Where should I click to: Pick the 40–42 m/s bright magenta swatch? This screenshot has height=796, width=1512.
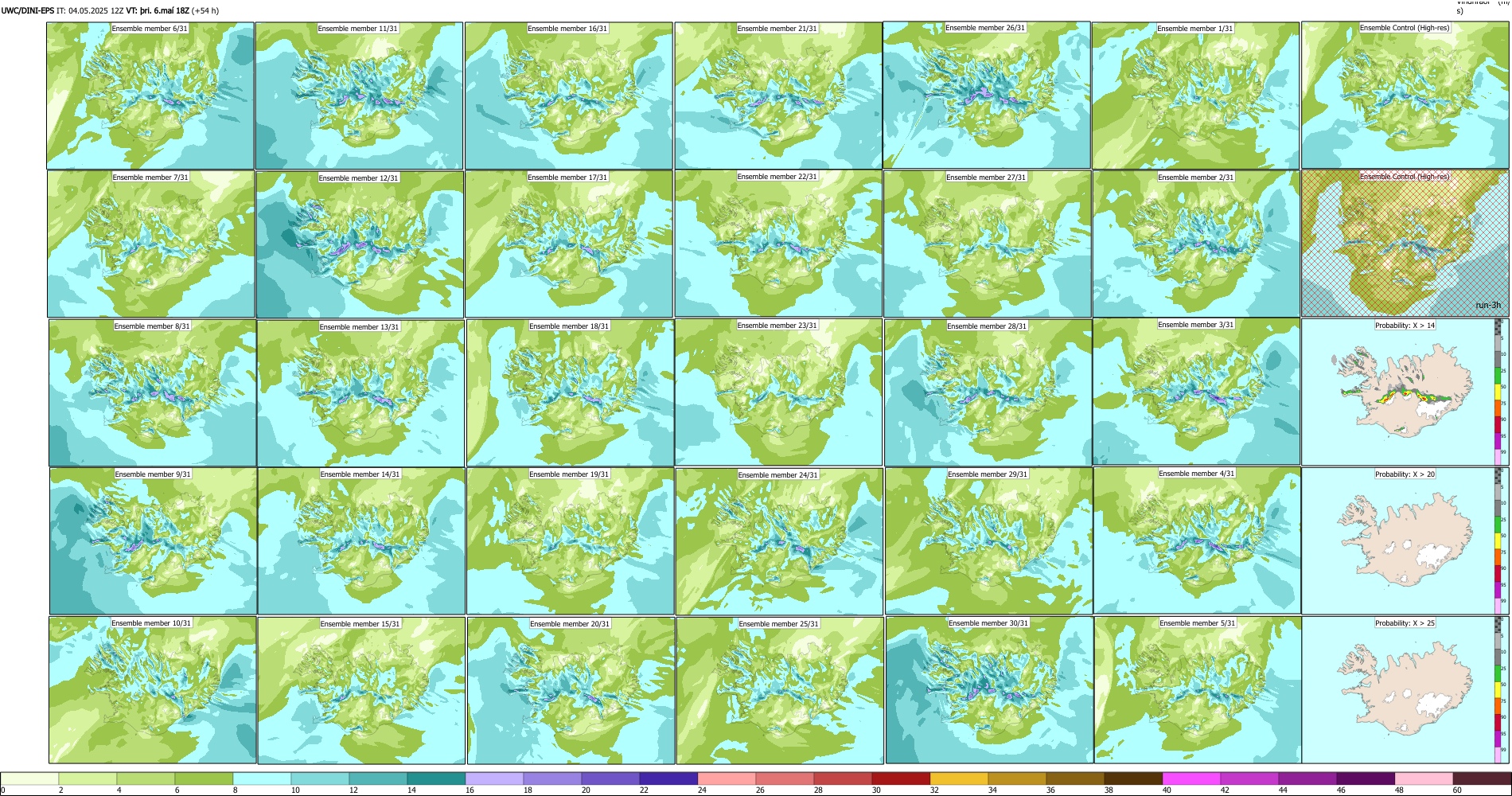1191,778
